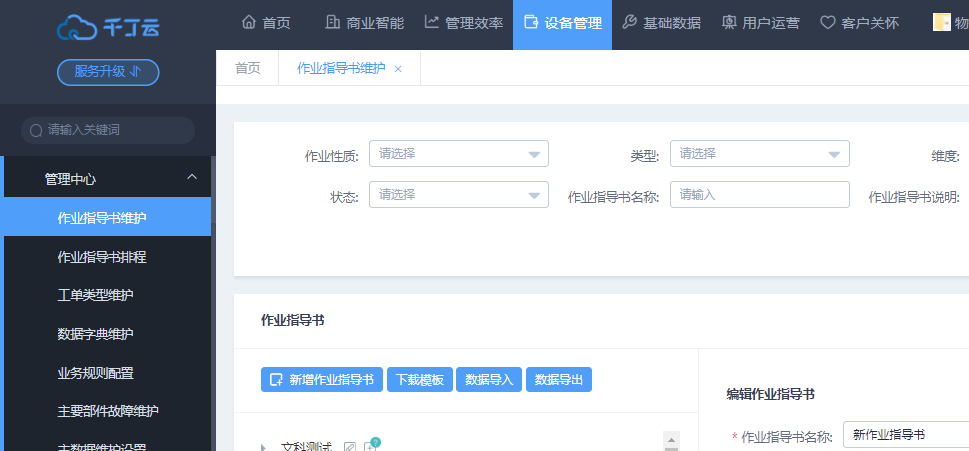Expand the 文科测试 tree node
Image resolution: width=969 pixels, height=451 pixels.
pyautogui.click(x=263, y=447)
